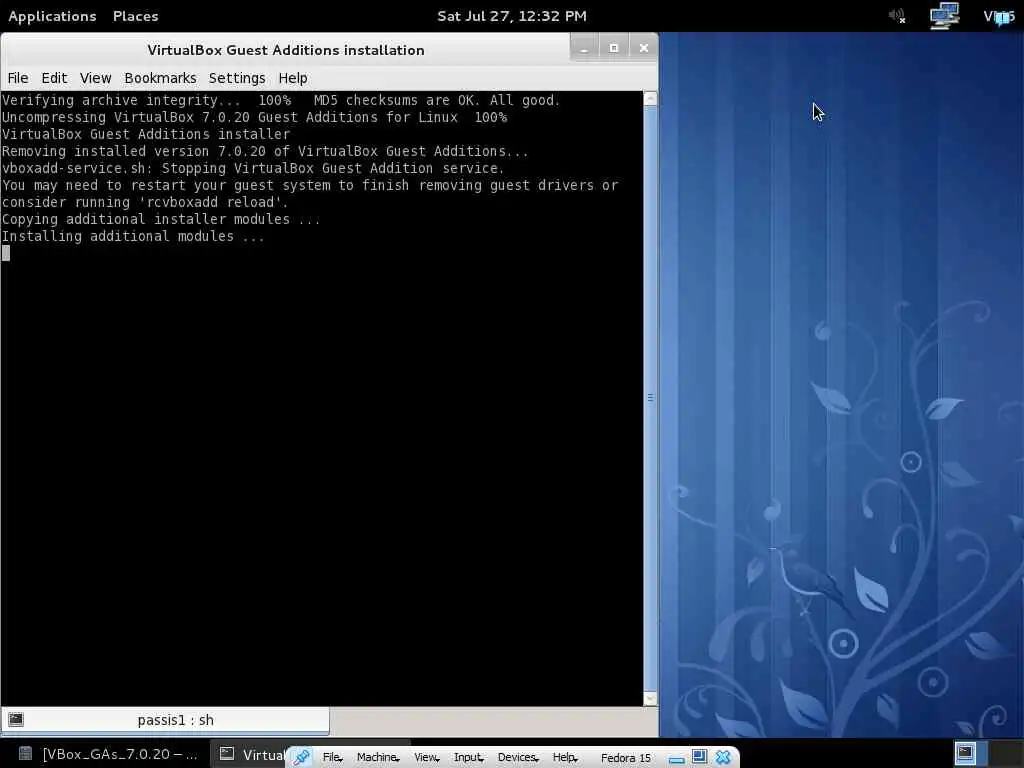Click the 'Removing installed version 7.0.20' terminal line
The width and height of the screenshot is (1024, 768).
(265, 151)
